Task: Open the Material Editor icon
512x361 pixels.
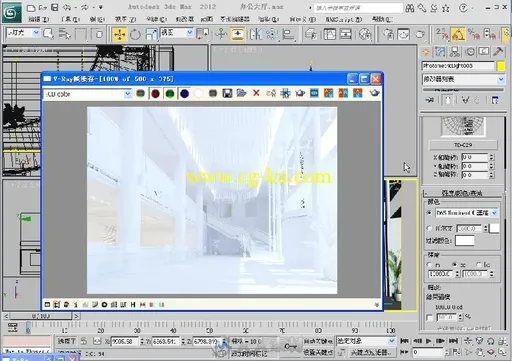Action: pos(365,34)
